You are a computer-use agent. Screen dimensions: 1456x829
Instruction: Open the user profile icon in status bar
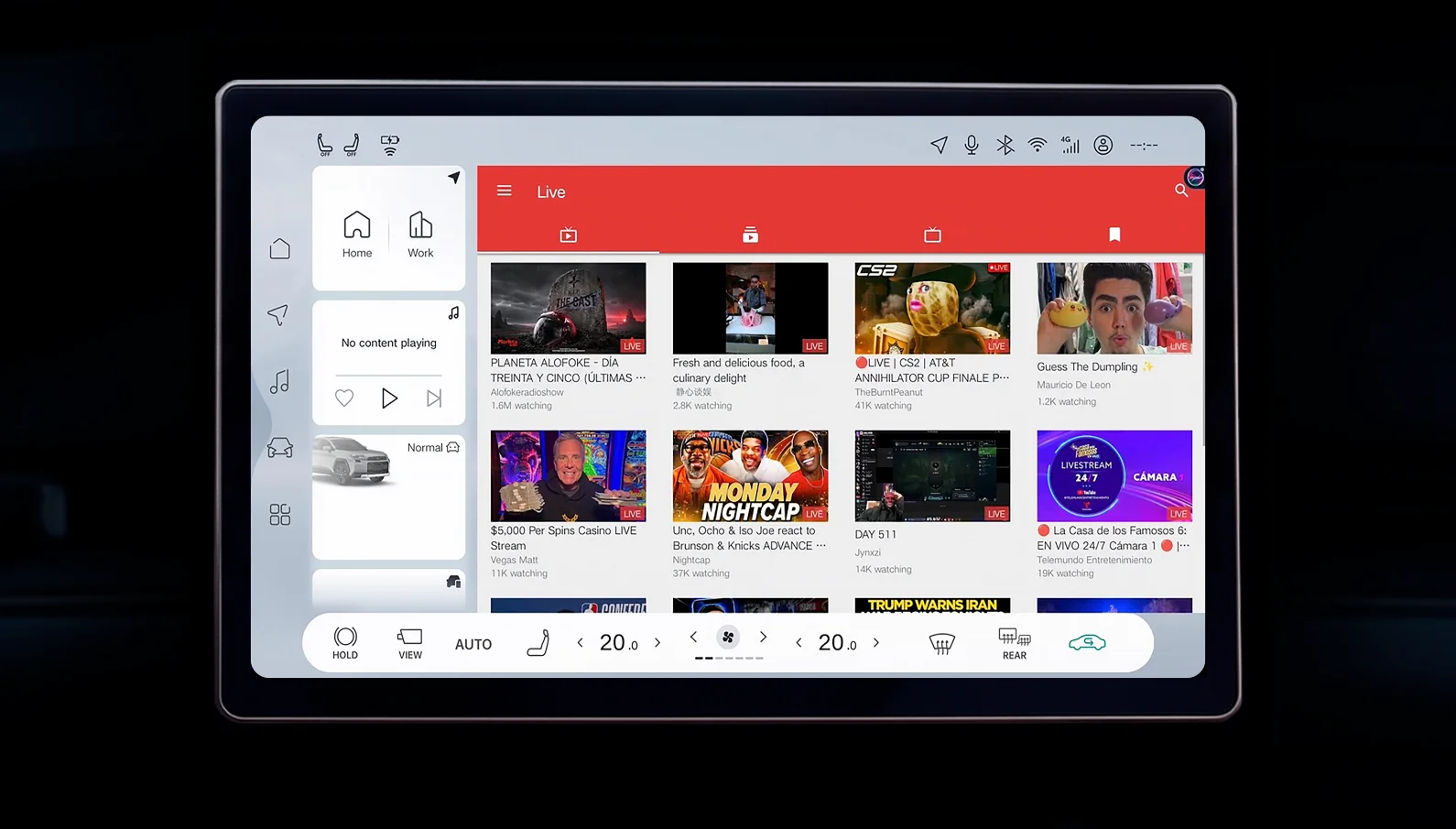[1103, 145]
